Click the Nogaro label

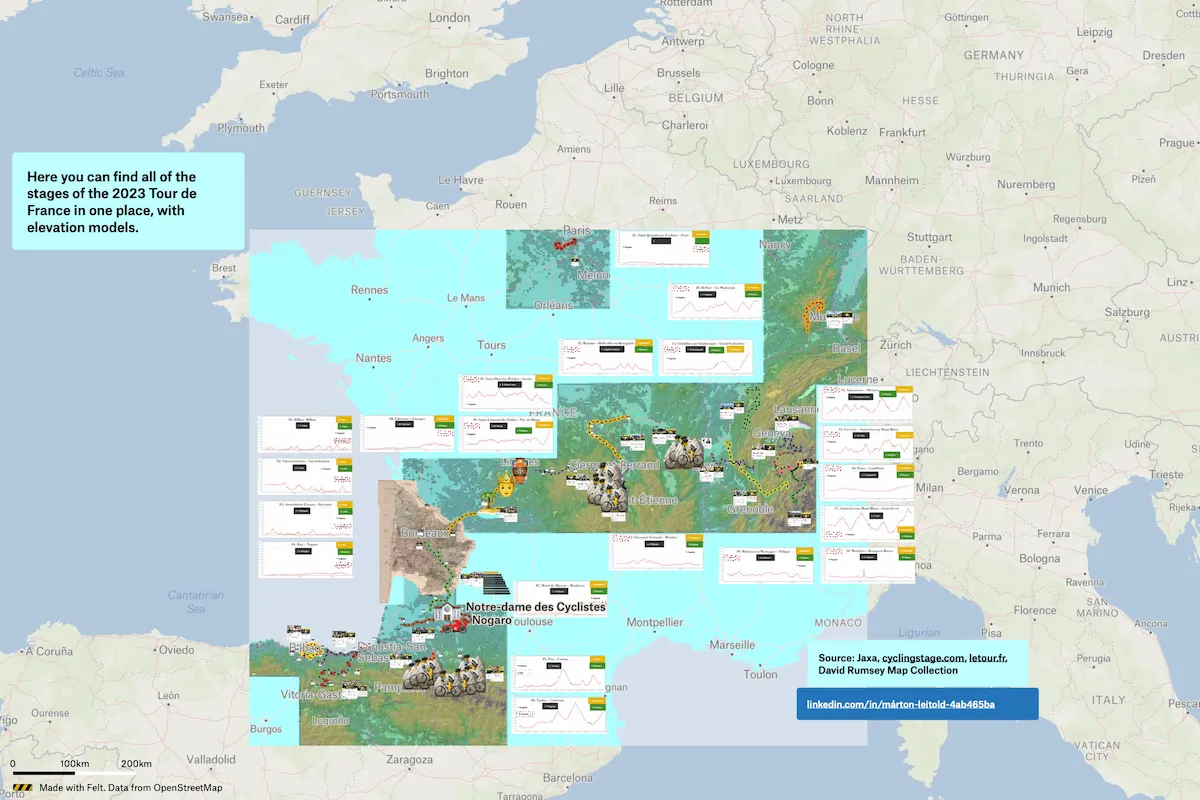[491, 621]
